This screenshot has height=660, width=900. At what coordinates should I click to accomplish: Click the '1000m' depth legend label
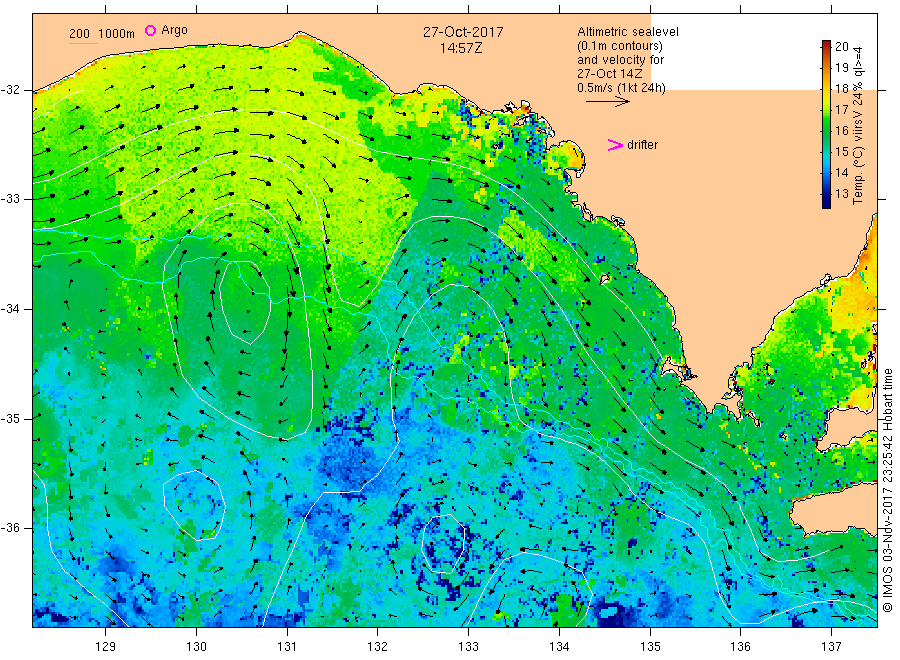coord(117,34)
